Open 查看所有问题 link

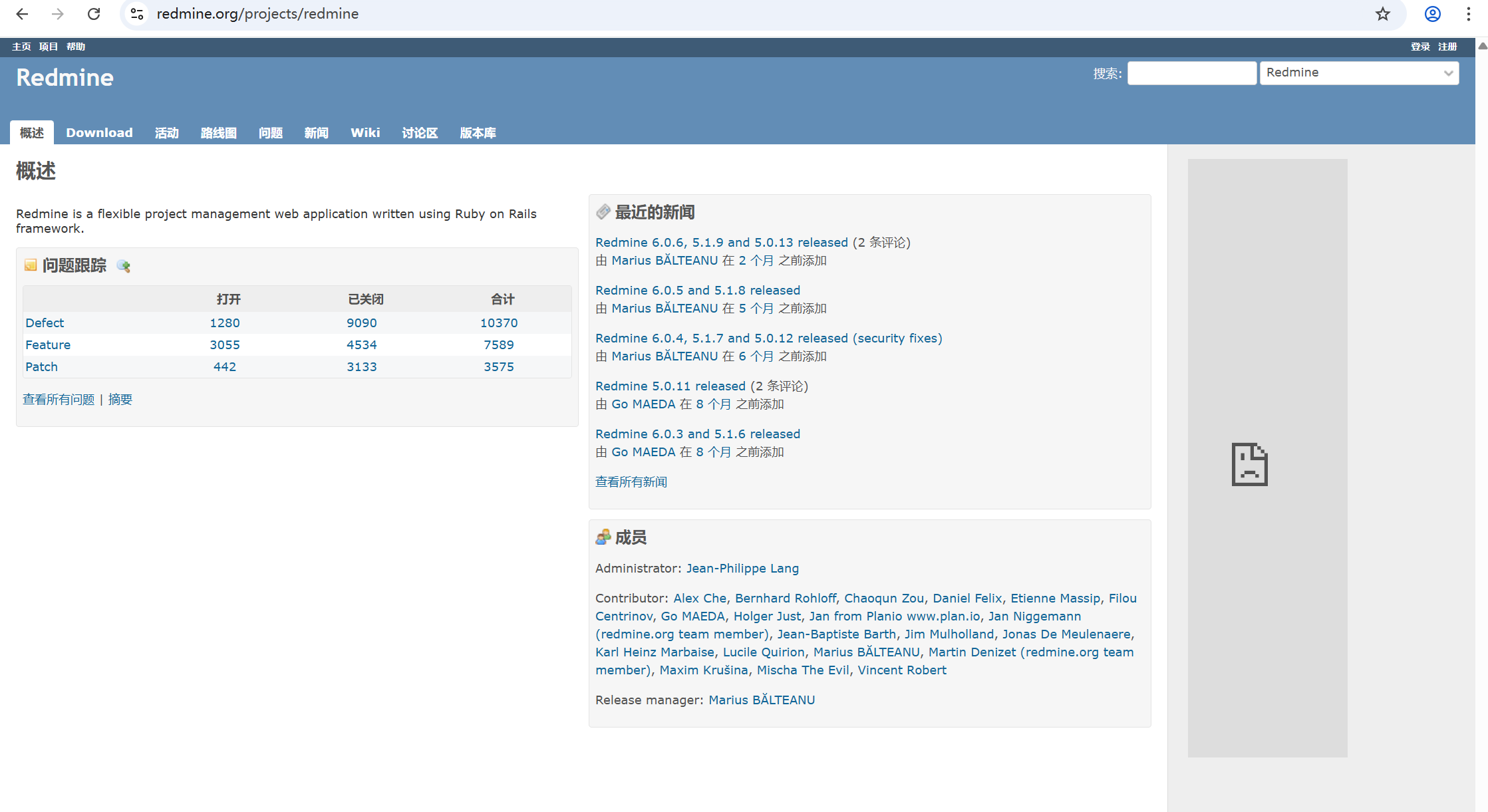click(x=59, y=399)
